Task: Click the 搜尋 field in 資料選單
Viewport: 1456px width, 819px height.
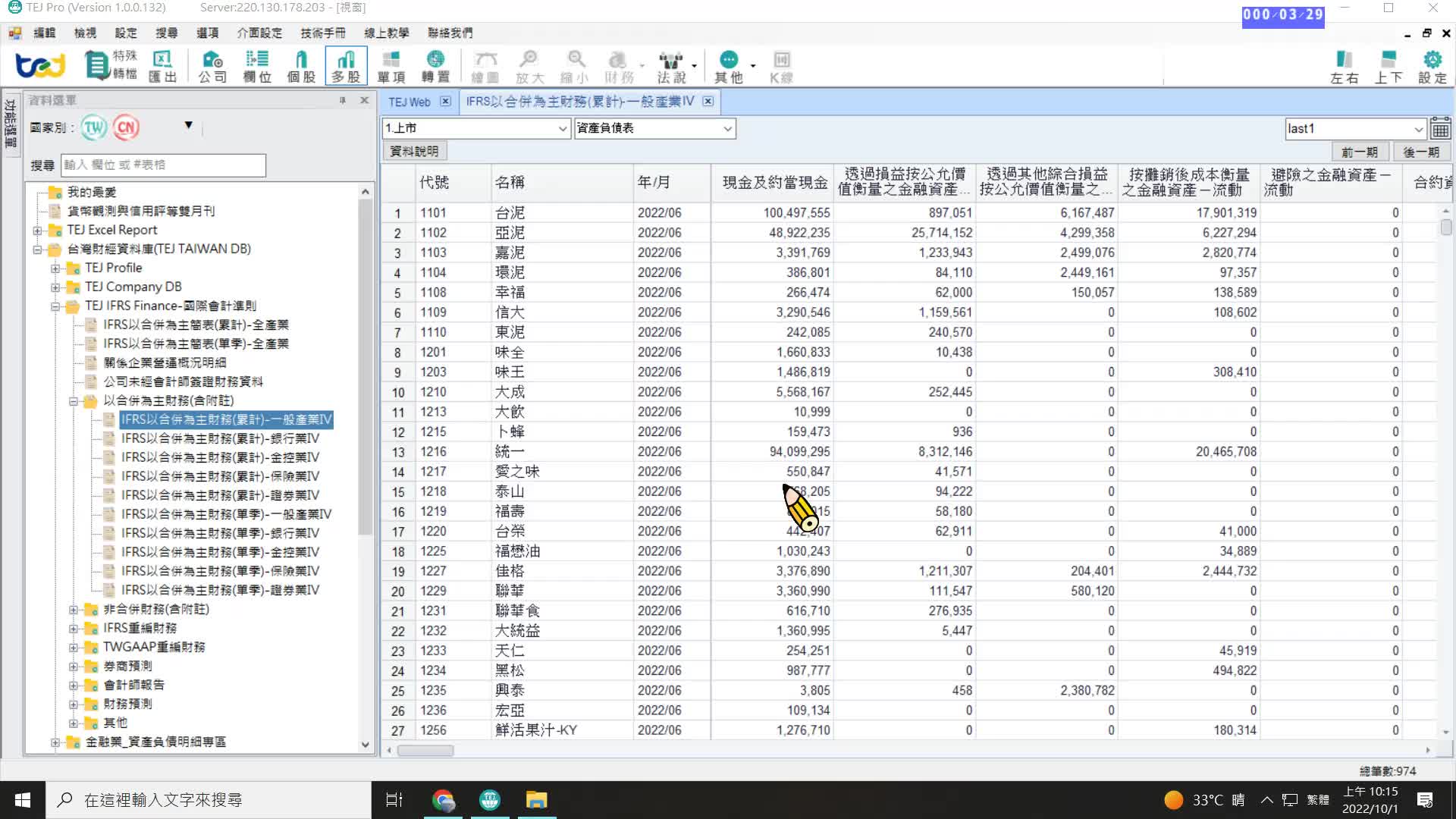Action: [164, 165]
